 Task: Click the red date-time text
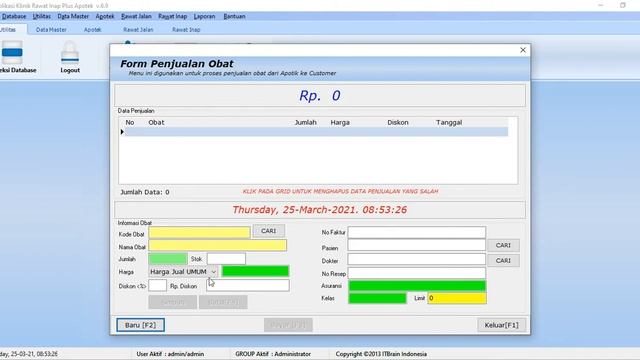click(320, 210)
